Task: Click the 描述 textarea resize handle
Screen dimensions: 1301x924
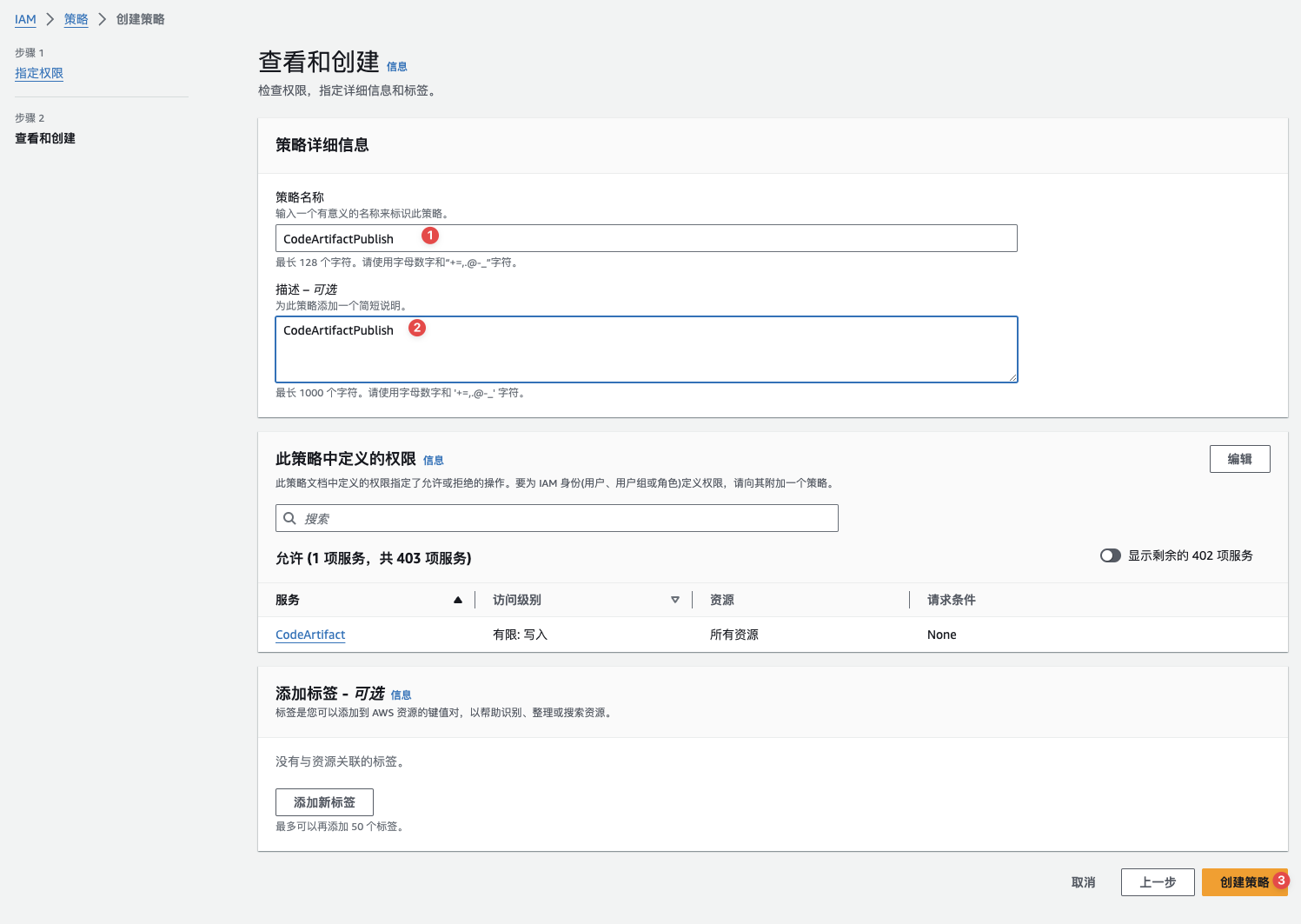Action: [x=1012, y=377]
